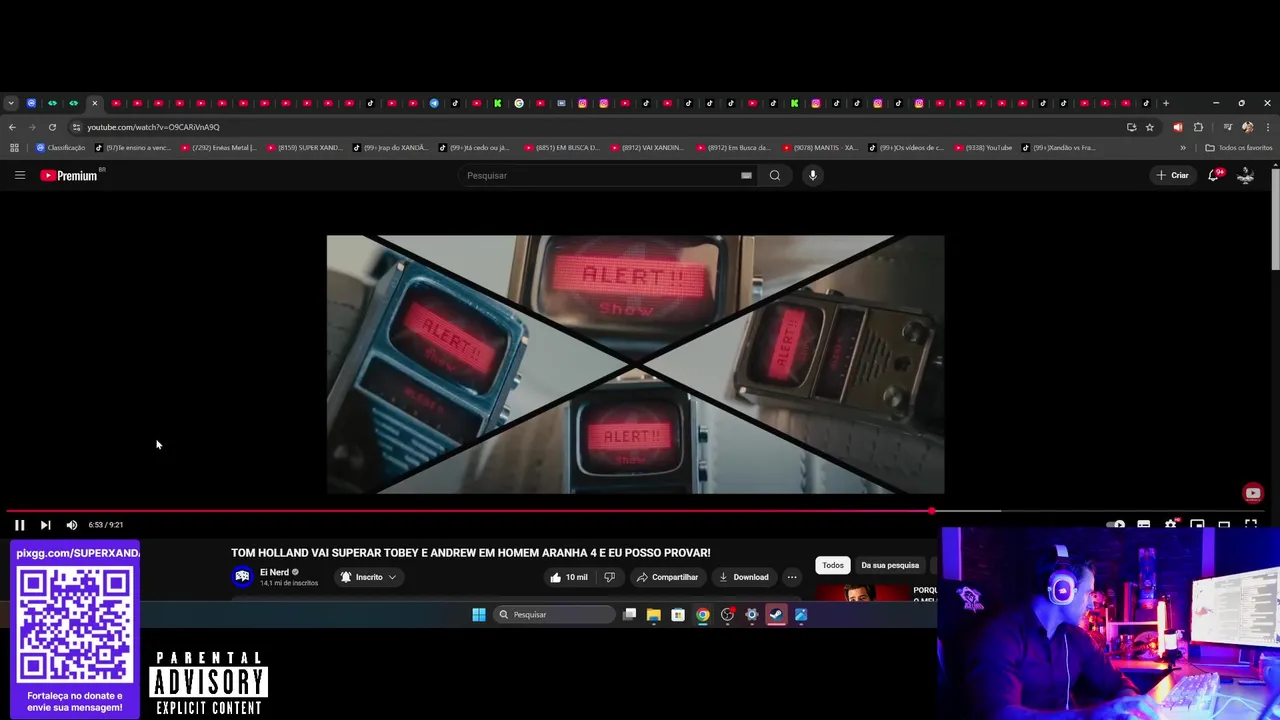This screenshot has width=1280, height=720.
Task: Click the youtube.com address bar URL
Action: pyautogui.click(x=153, y=127)
